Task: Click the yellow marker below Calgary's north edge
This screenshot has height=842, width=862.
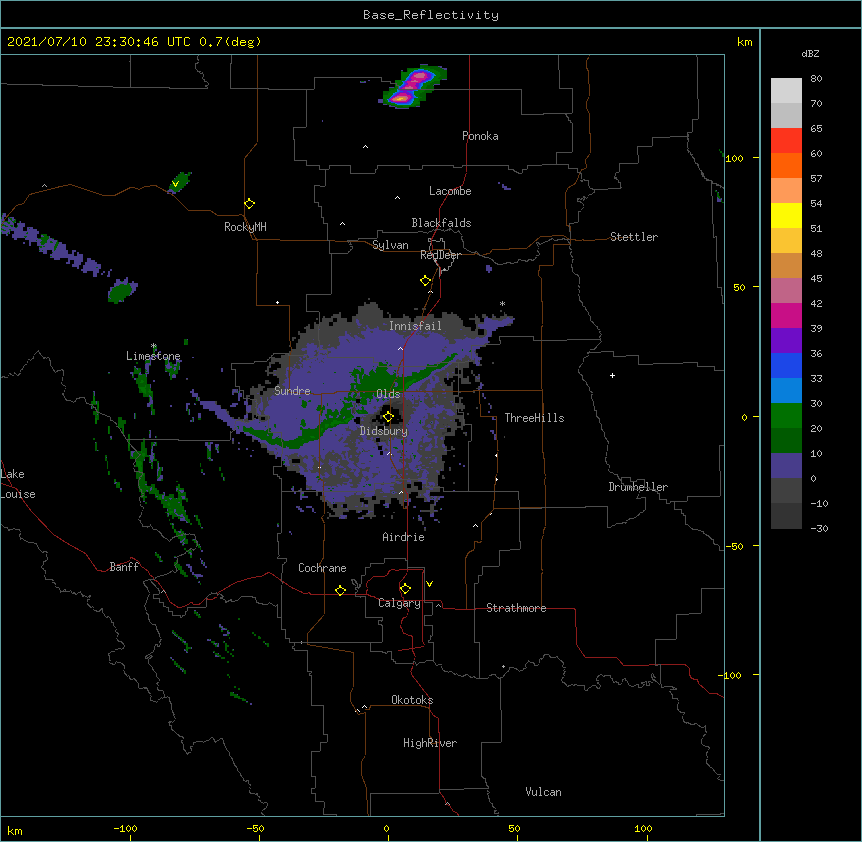Action: click(405, 589)
